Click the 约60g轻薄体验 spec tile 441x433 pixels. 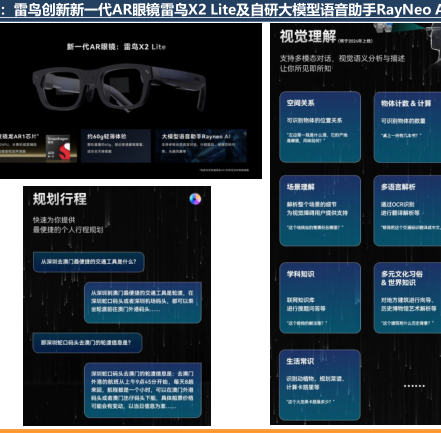tap(116, 146)
